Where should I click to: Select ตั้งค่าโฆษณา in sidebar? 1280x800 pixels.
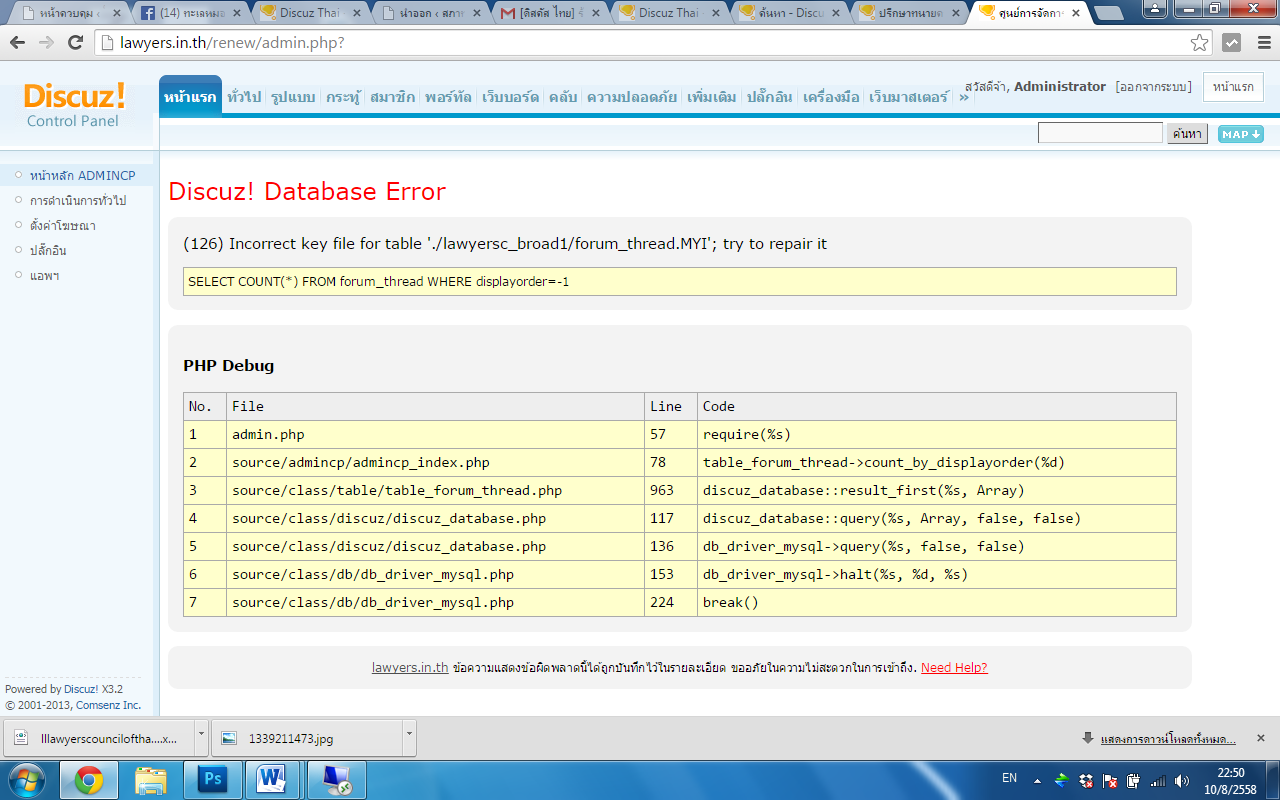tap(63, 226)
